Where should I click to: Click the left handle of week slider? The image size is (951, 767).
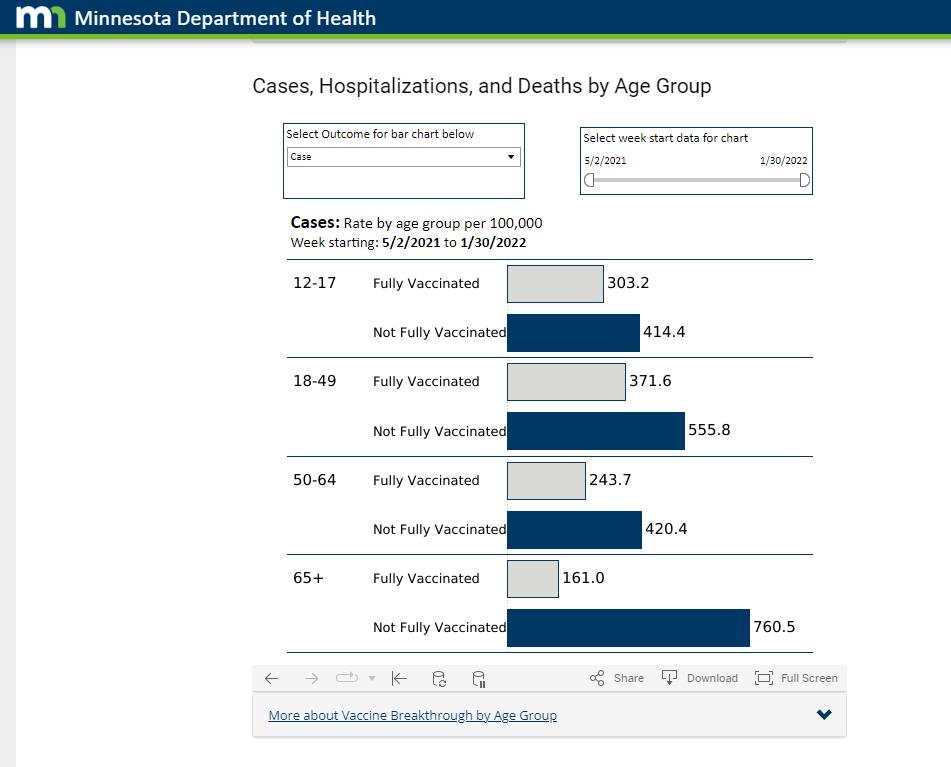[x=589, y=180]
